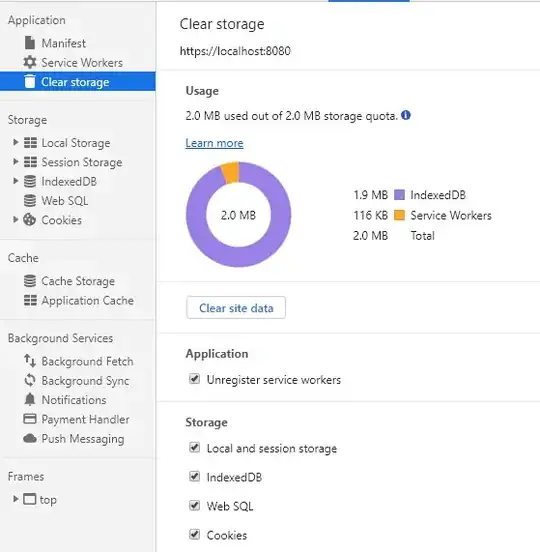Click the Clear storage trash icon

click(30, 81)
